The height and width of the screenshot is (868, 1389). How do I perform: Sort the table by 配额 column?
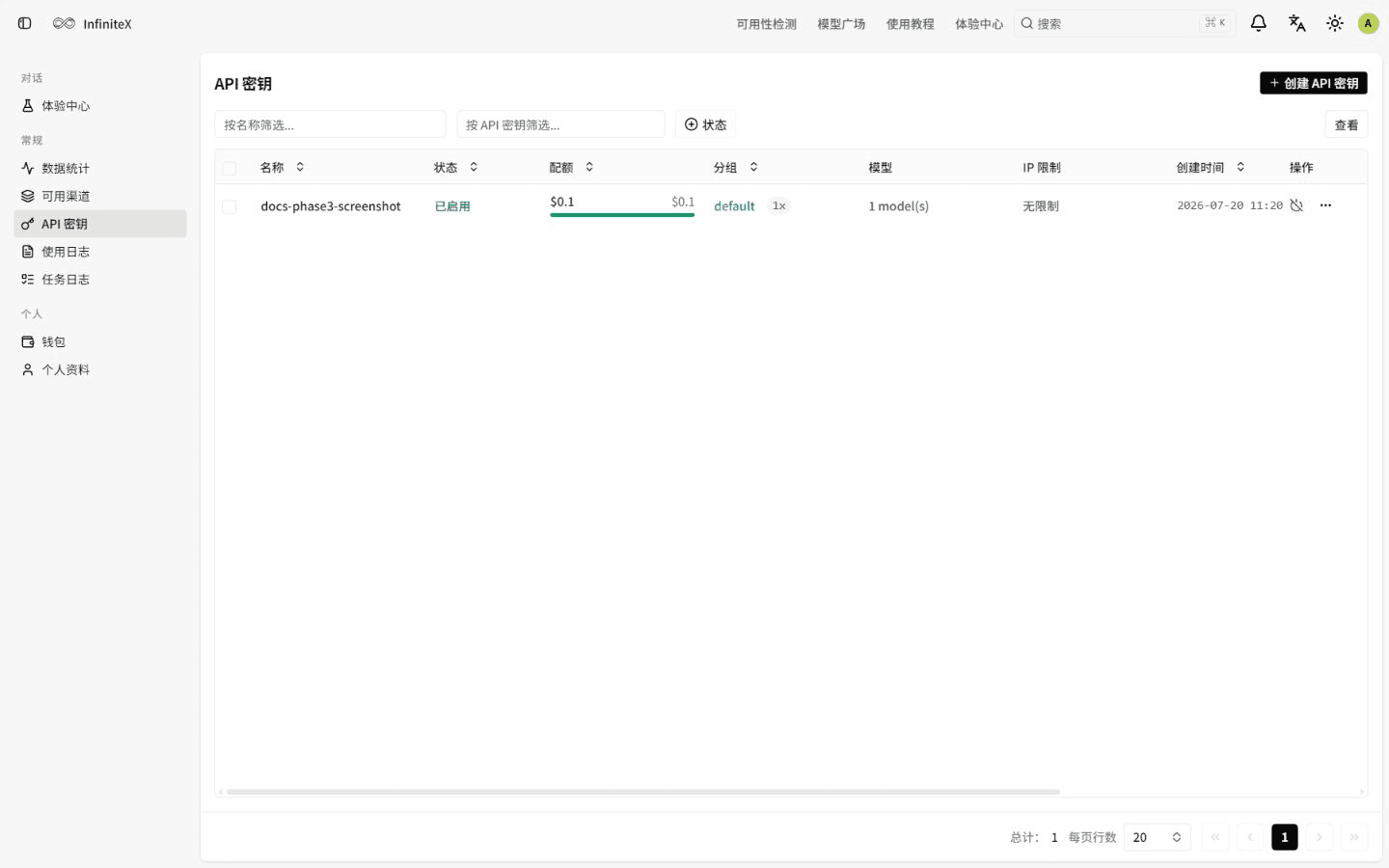point(572,167)
